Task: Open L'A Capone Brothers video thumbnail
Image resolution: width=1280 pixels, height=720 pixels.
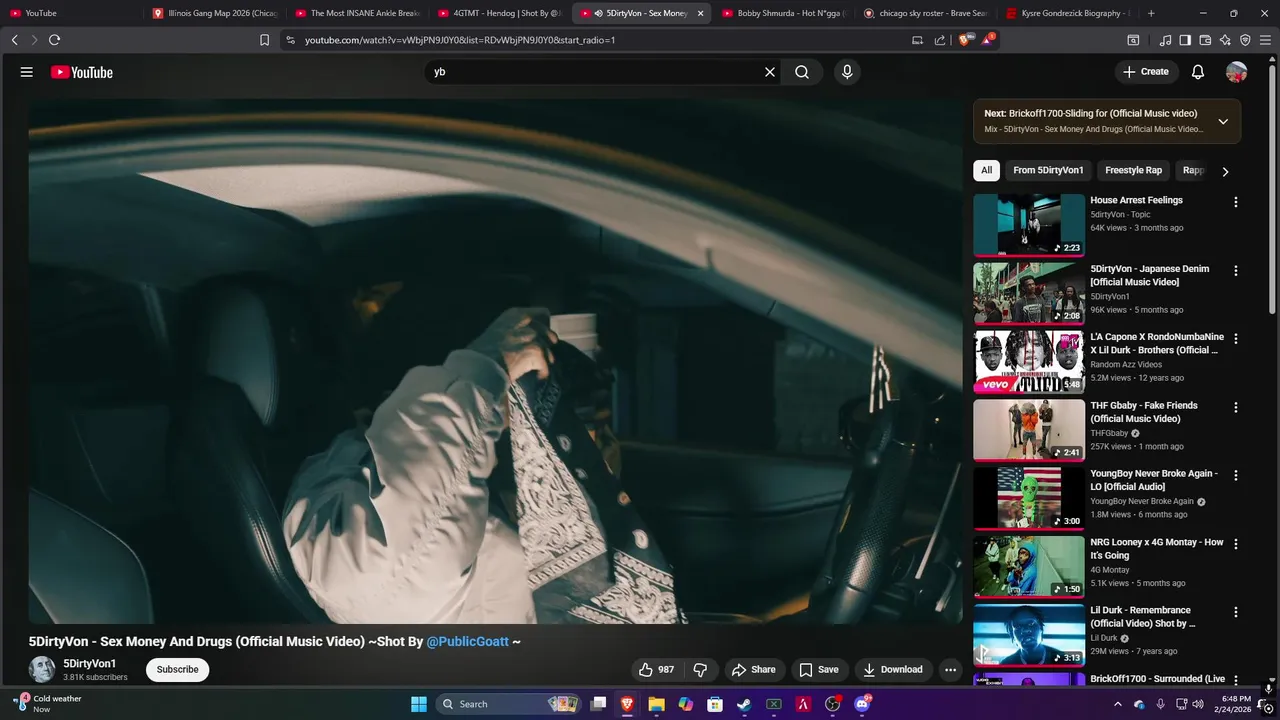Action: [x=1029, y=362]
